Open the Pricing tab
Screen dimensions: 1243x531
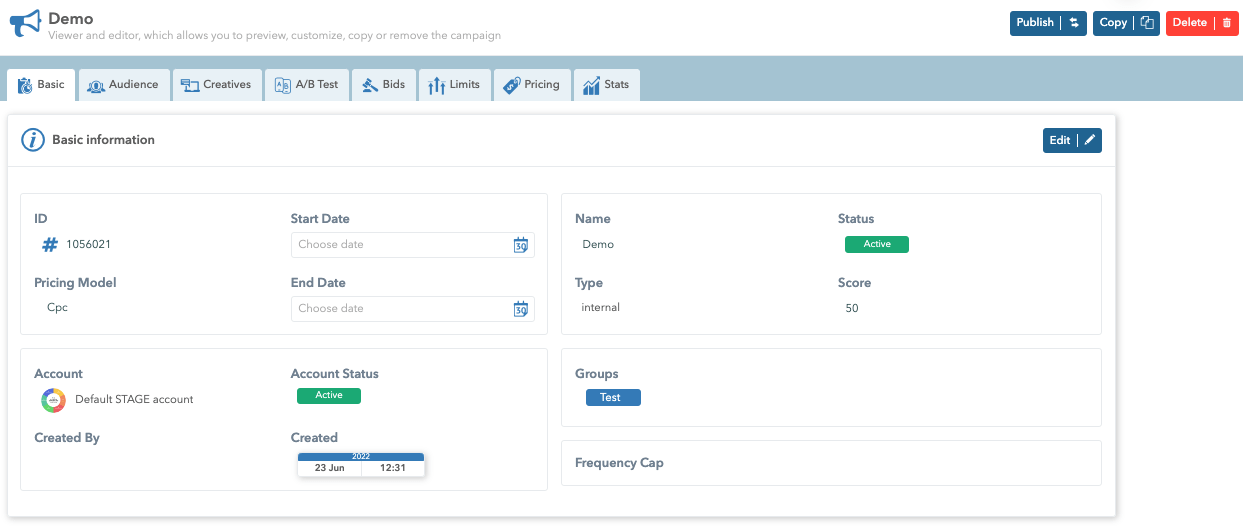point(531,85)
